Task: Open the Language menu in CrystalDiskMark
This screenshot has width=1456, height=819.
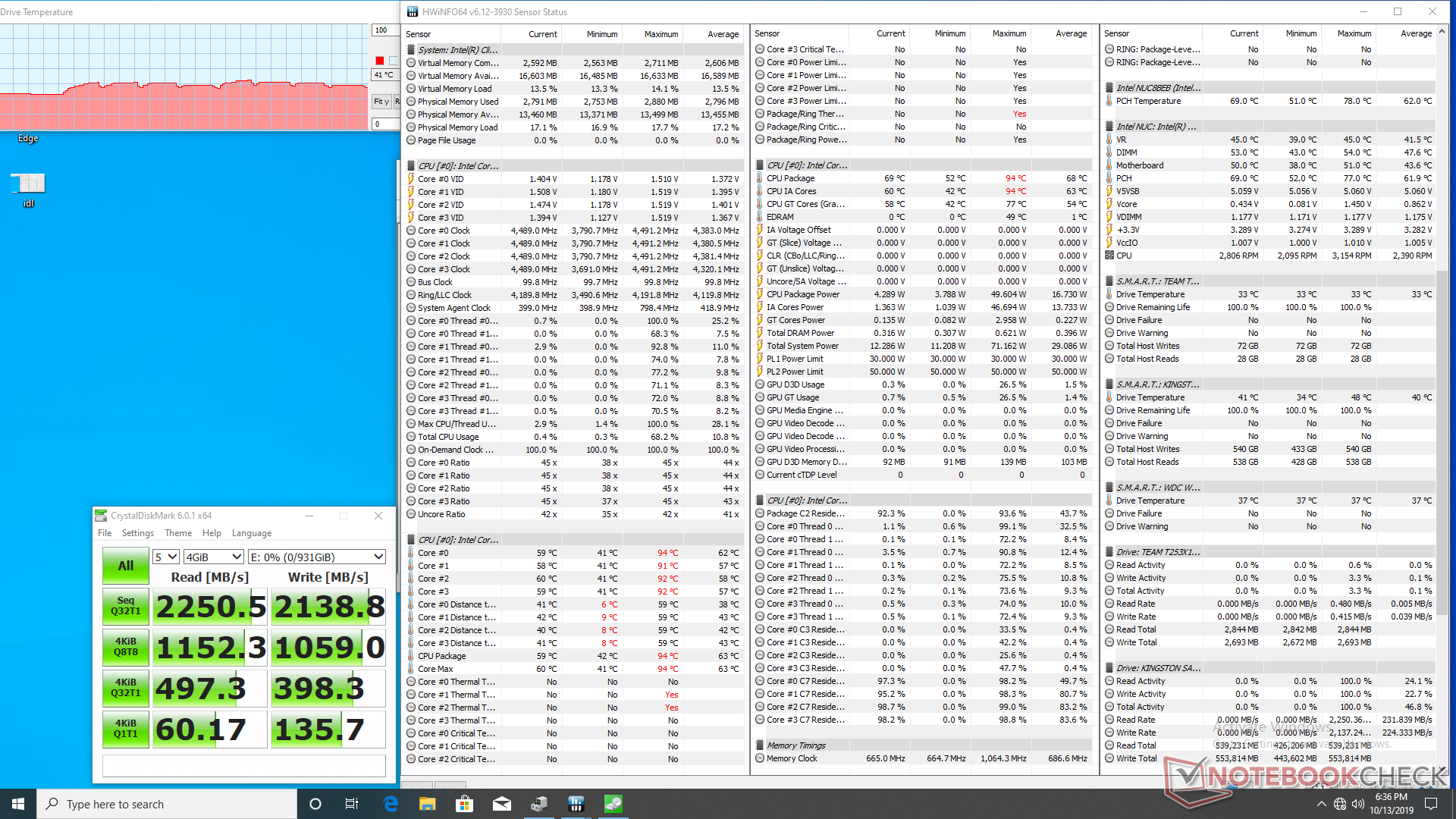Action: 252,534
